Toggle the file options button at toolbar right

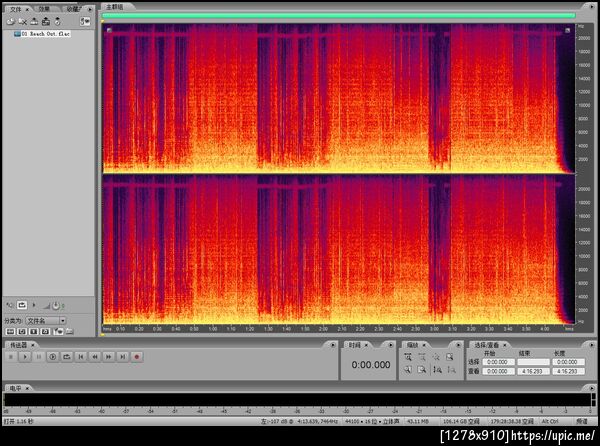(85, 22)
